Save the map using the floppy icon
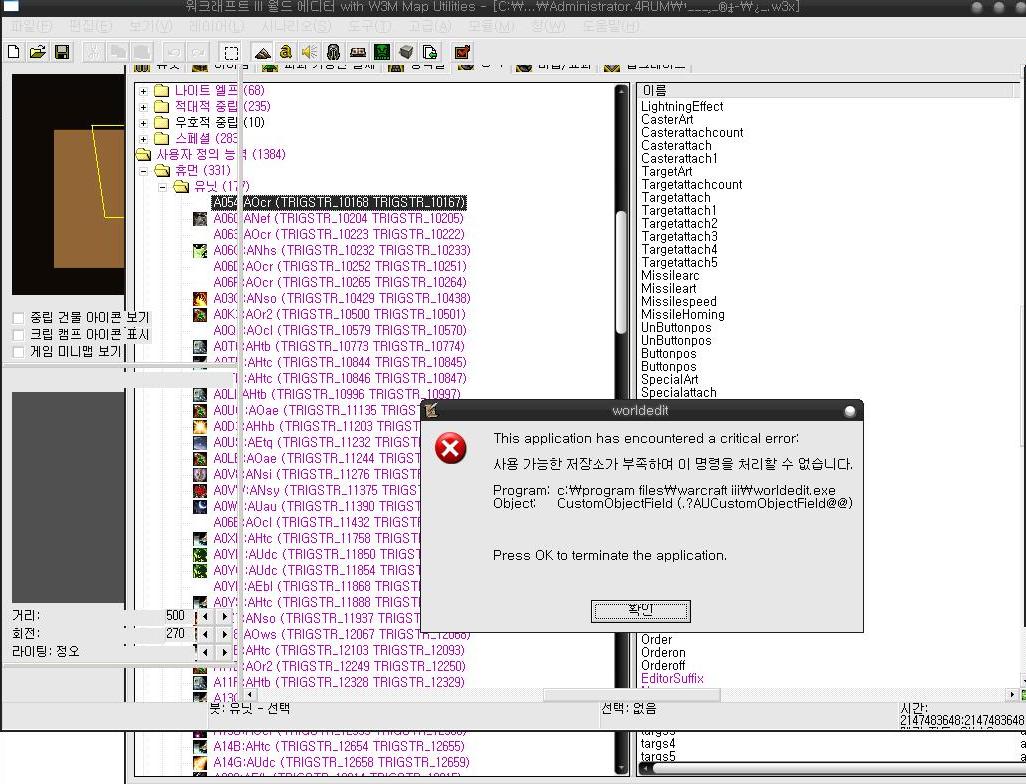1026x784 pixels. pyautogui.click(x=62, y=52)
